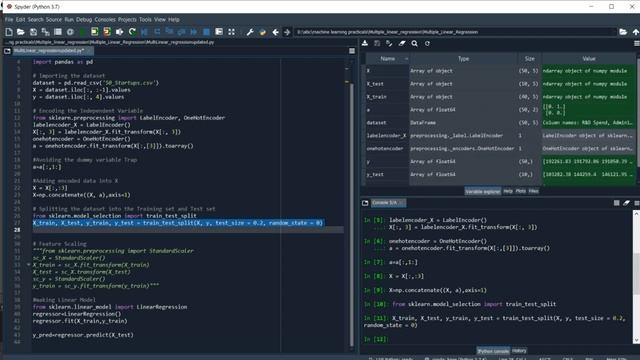
Task: Open the Search menu
Action: pos(36,19)
